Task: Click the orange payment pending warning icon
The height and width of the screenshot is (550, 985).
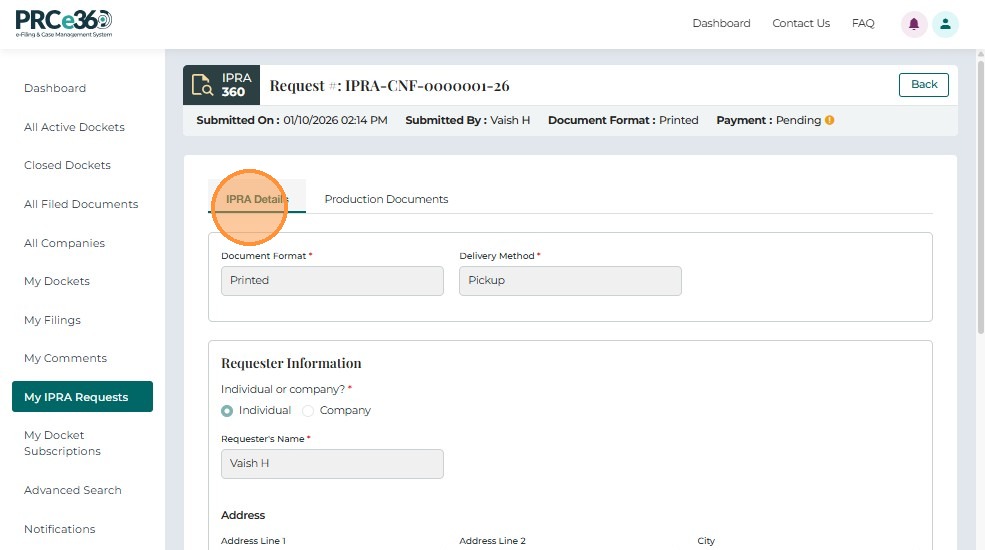Action: pyautogui.click(x=829, y=120)
